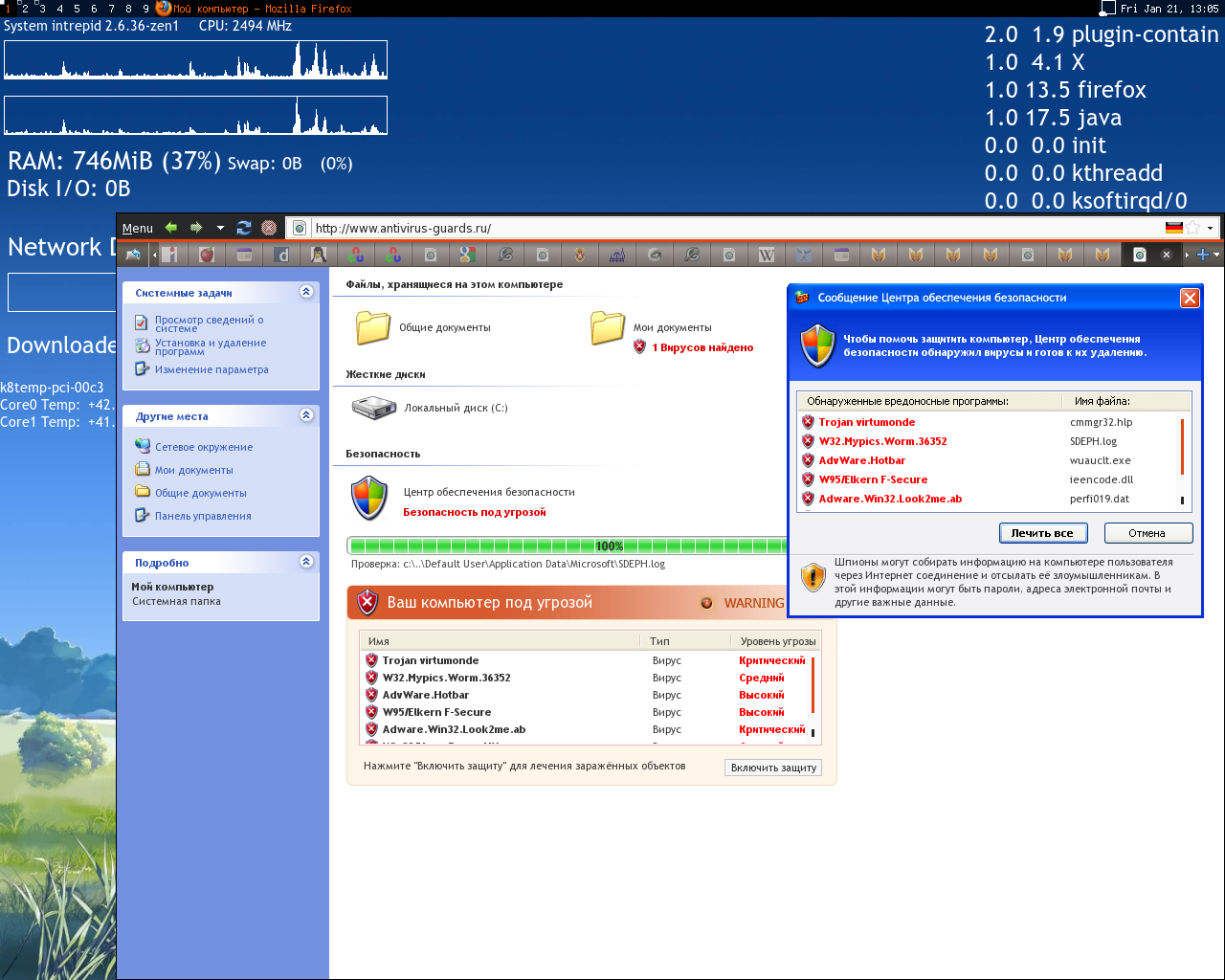
Task: Click the Отмена button in the dialog
Action: [1147, 533]
